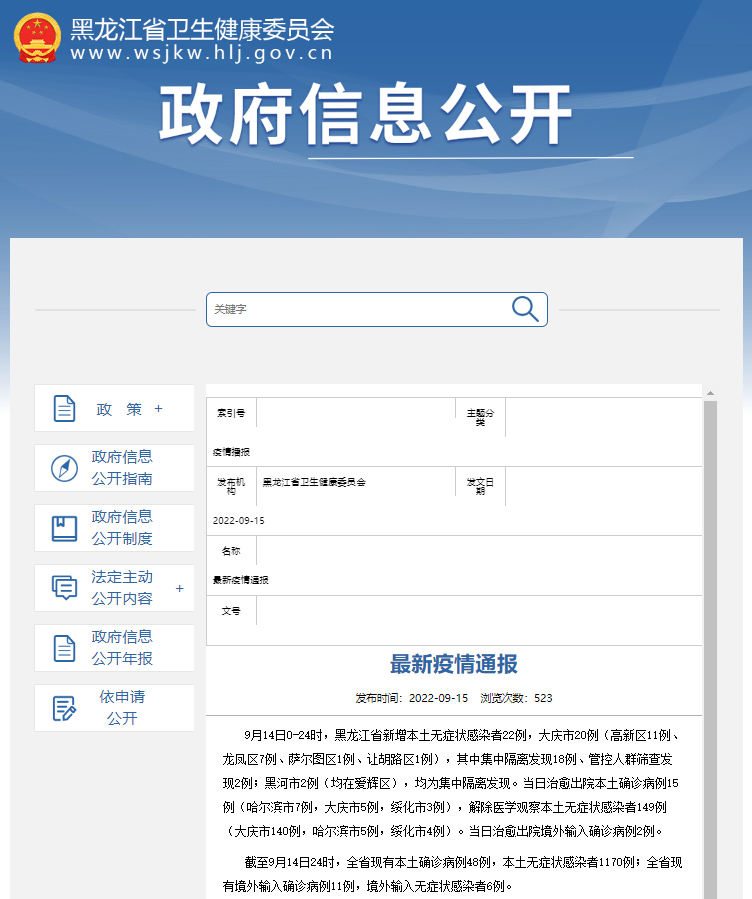Click the compass icon for 政府信息公开指南
Image resolution: width=752 pixels, height=899 pixels.
(x=64, y=468)
